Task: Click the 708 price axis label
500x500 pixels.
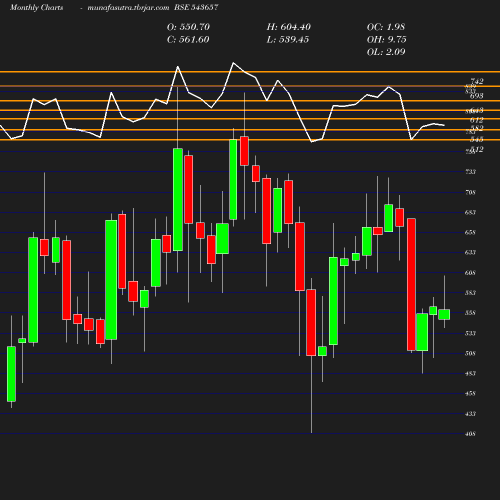Action: [x=470, y=192]
